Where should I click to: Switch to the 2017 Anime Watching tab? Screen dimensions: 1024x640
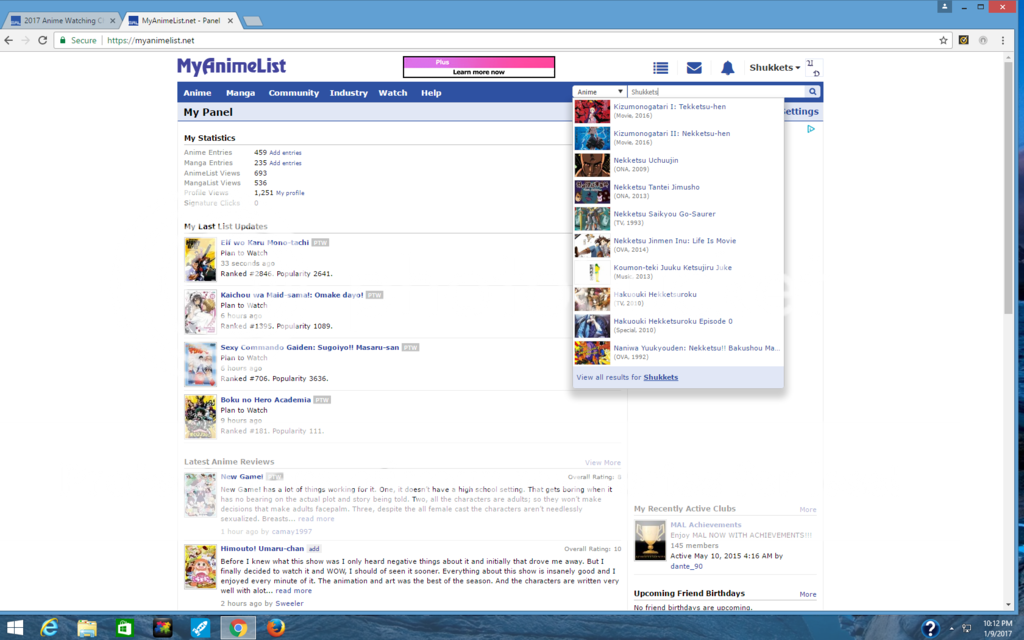pos(62,20)
